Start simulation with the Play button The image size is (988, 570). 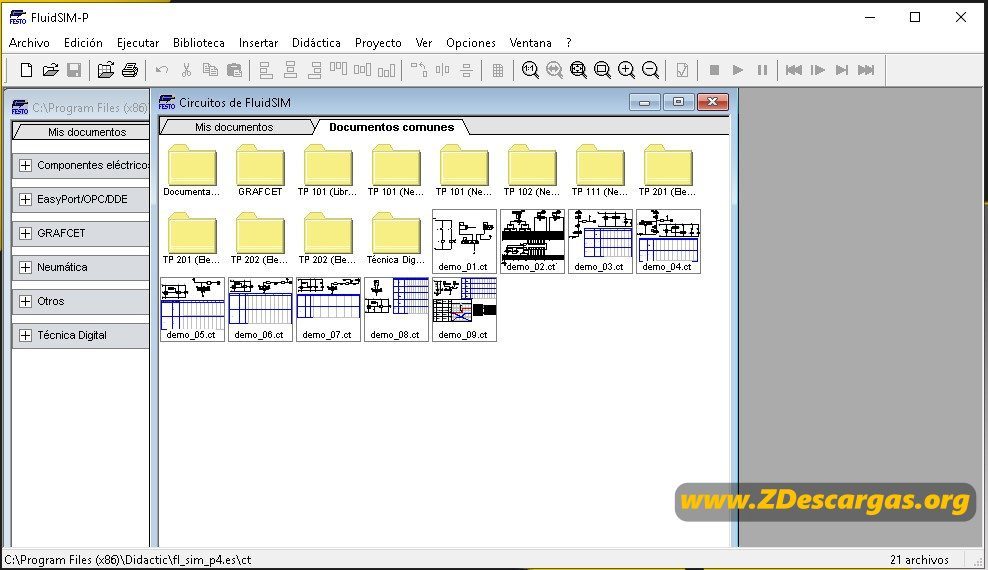pos(738,70)
